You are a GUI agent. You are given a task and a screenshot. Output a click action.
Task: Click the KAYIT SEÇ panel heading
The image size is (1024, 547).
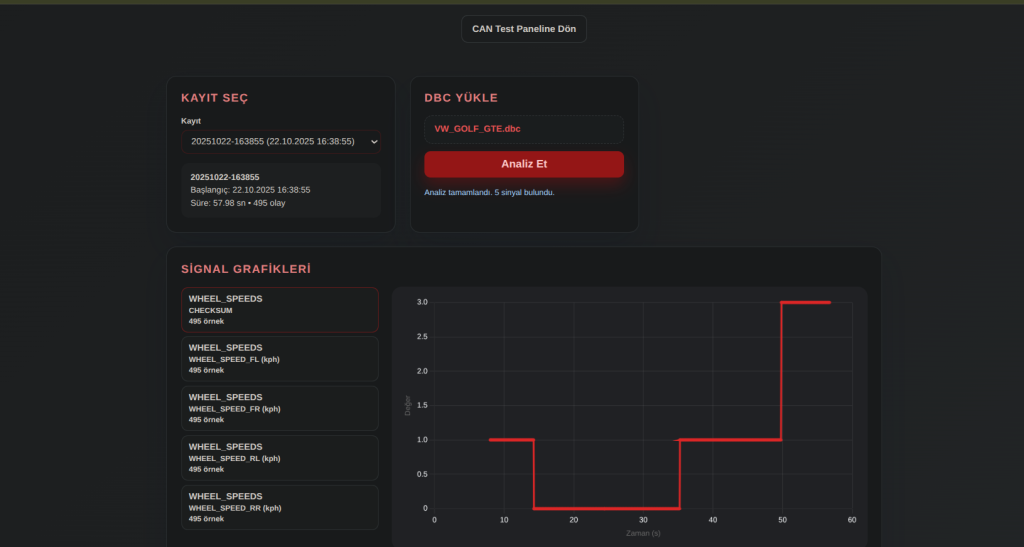[214, 98]
